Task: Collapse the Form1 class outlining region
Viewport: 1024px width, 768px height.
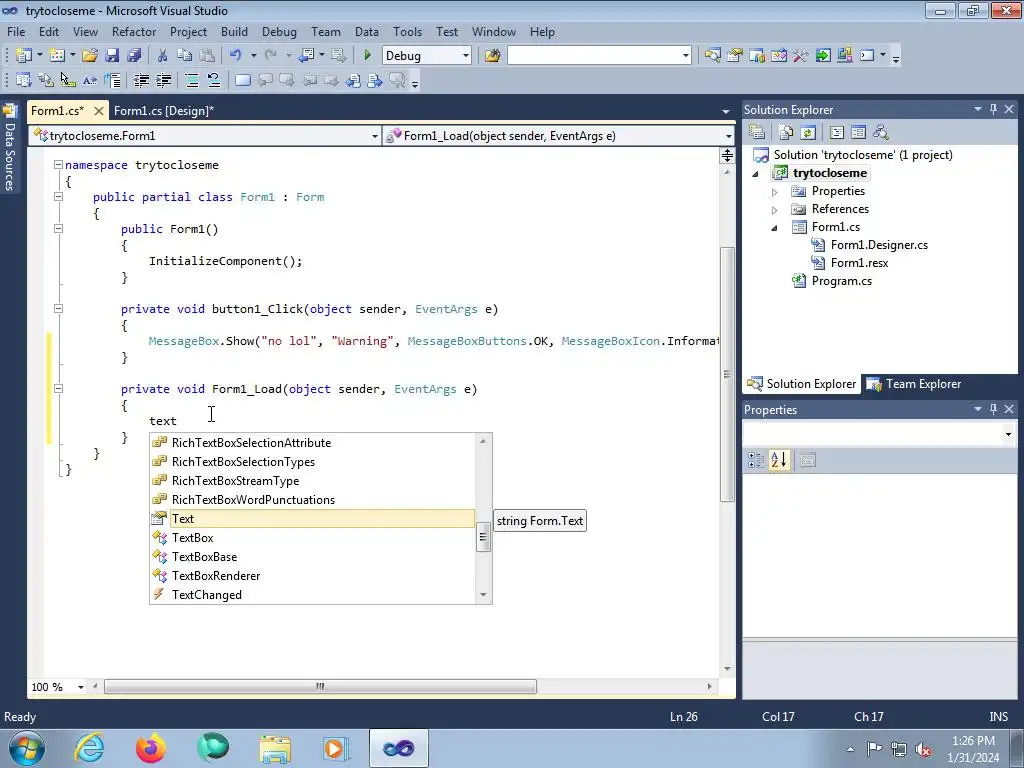Action: pyautogui.click(x=58, y=197)
